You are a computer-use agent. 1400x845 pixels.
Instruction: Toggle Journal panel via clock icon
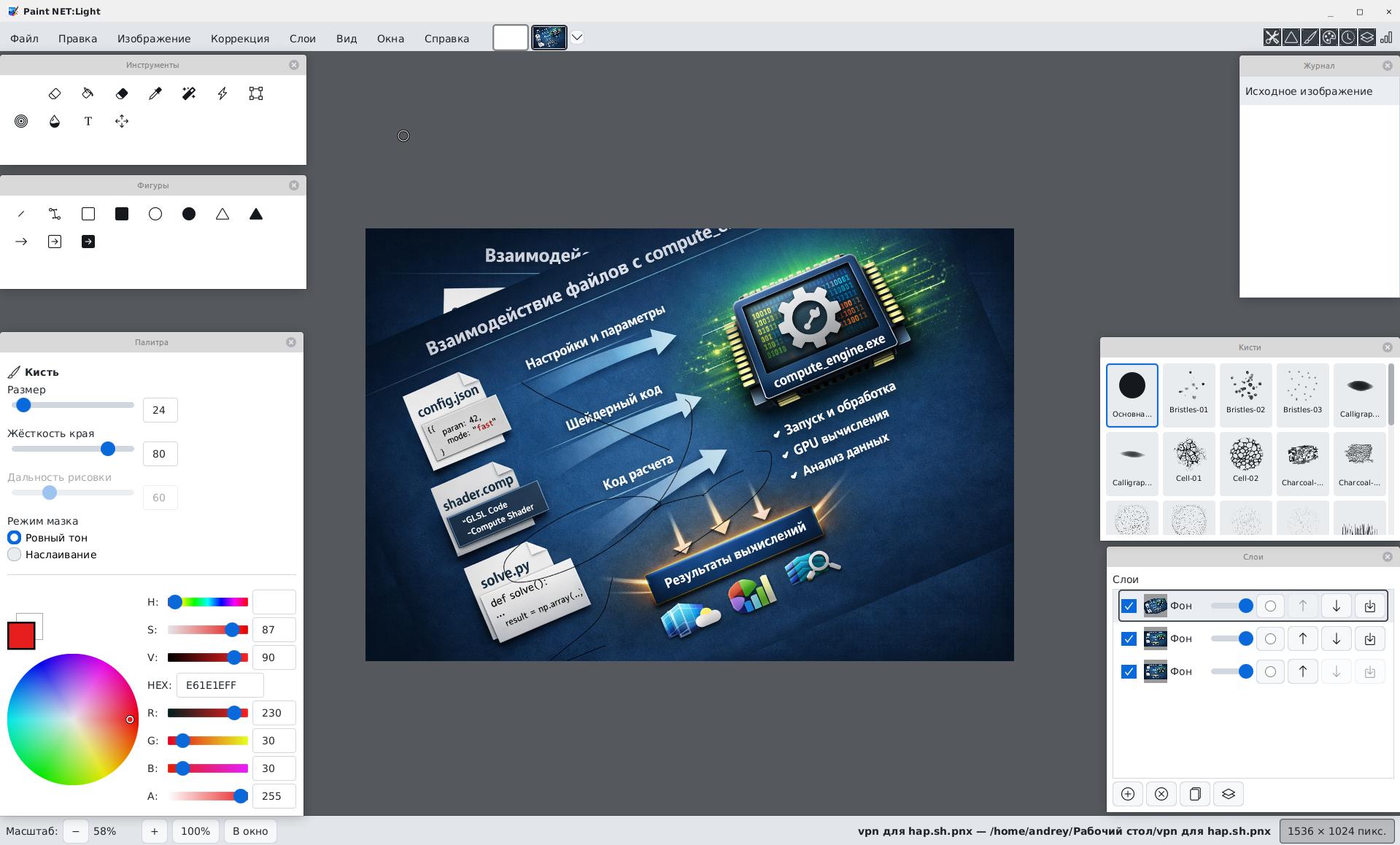tap(1348, 37)
